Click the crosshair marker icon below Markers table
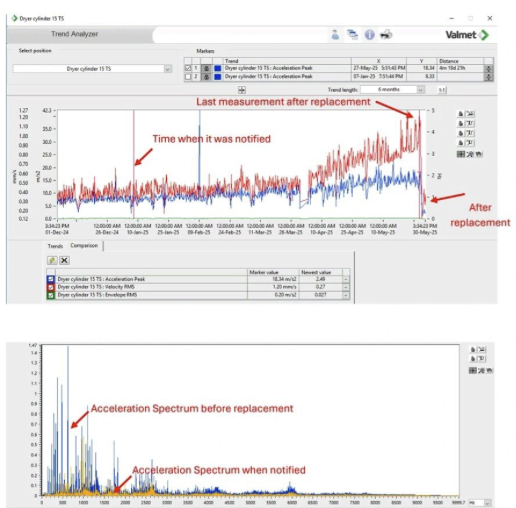The image size is (516, 508). (242, 90)
